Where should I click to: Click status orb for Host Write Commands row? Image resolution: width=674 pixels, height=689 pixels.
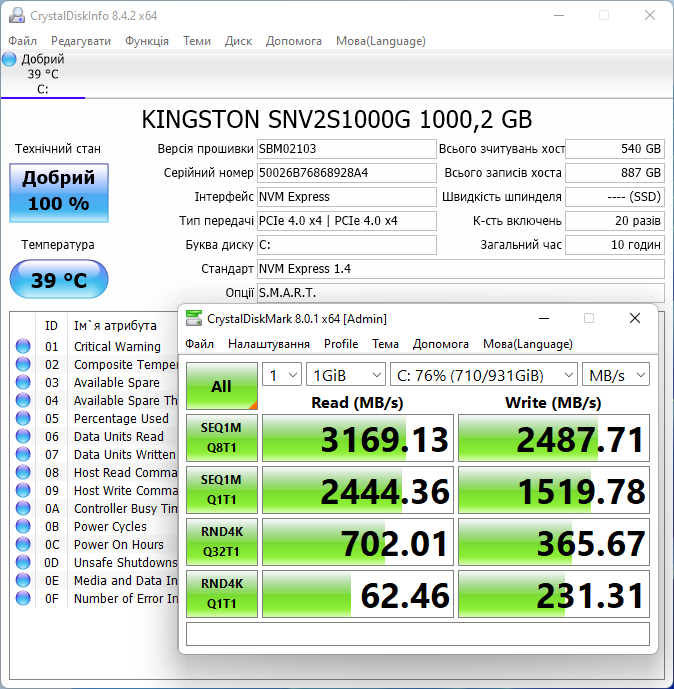coord(23,490)
